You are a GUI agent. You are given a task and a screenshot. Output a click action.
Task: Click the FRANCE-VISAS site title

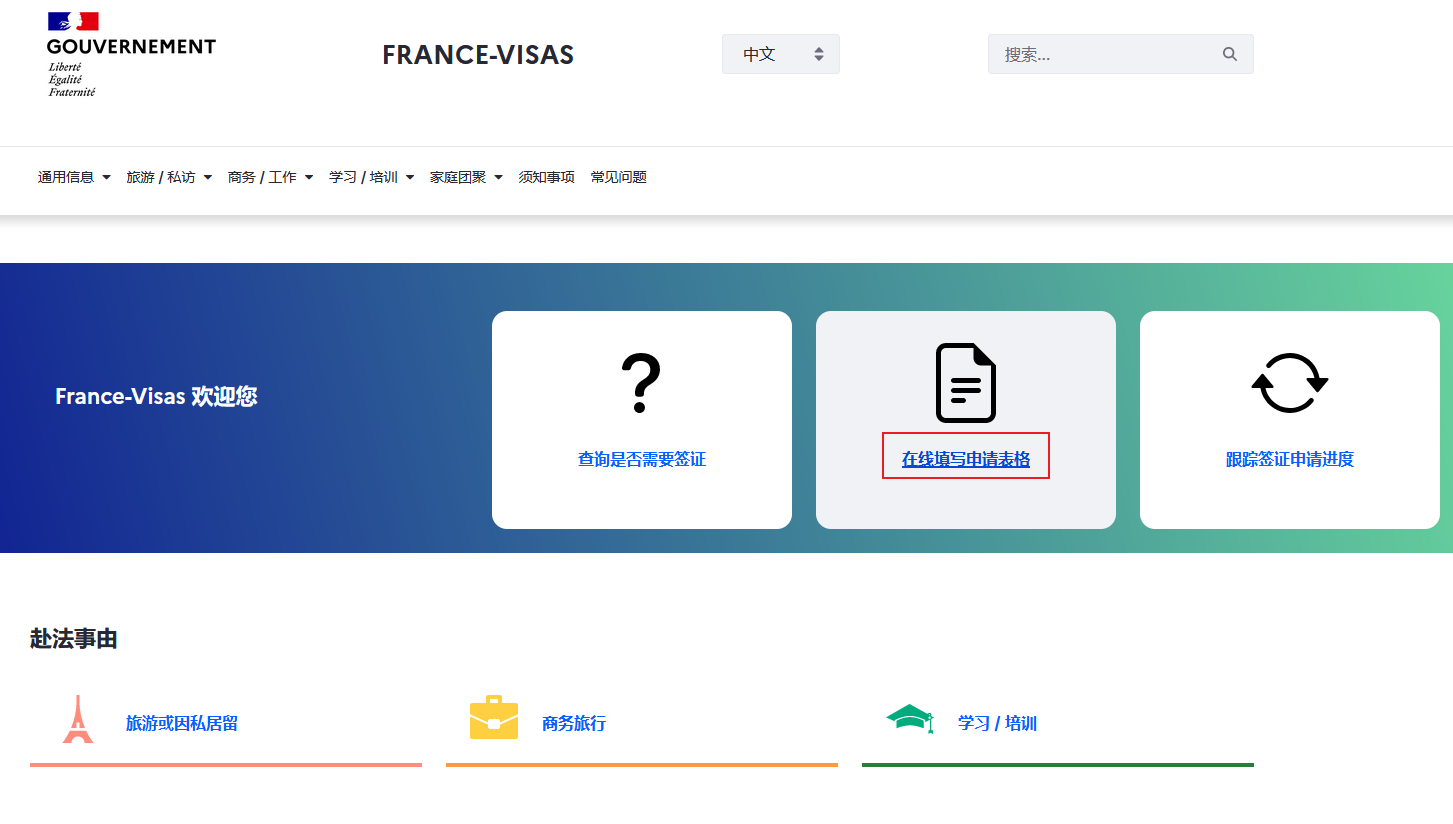coord(478,55)
